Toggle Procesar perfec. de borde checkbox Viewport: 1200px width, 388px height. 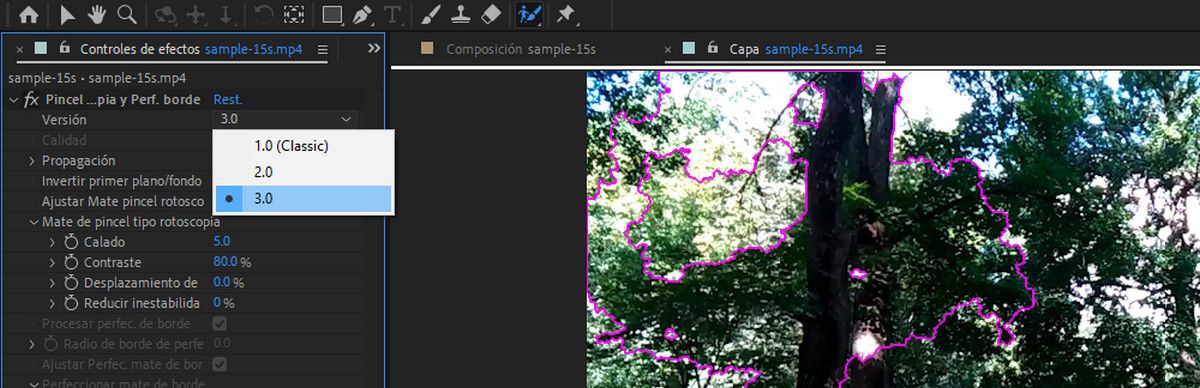[x=220, y=324]
